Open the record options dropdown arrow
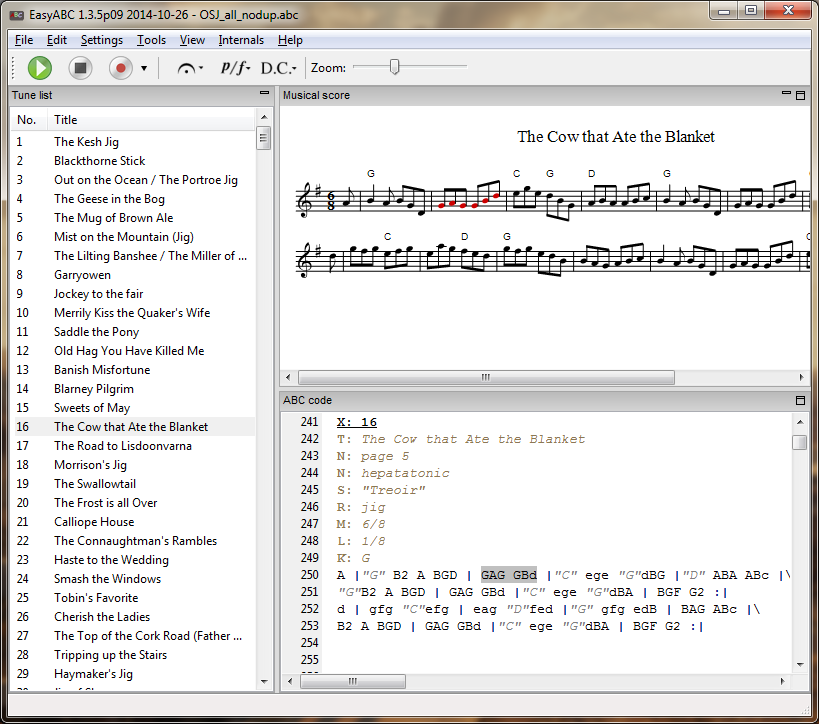The image size is (819, 724). 143,68
